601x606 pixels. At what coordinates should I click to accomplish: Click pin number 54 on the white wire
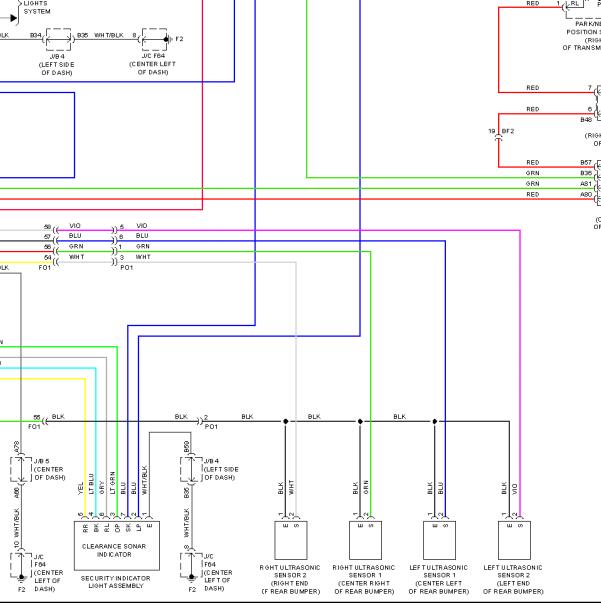[x=48, y=257]
